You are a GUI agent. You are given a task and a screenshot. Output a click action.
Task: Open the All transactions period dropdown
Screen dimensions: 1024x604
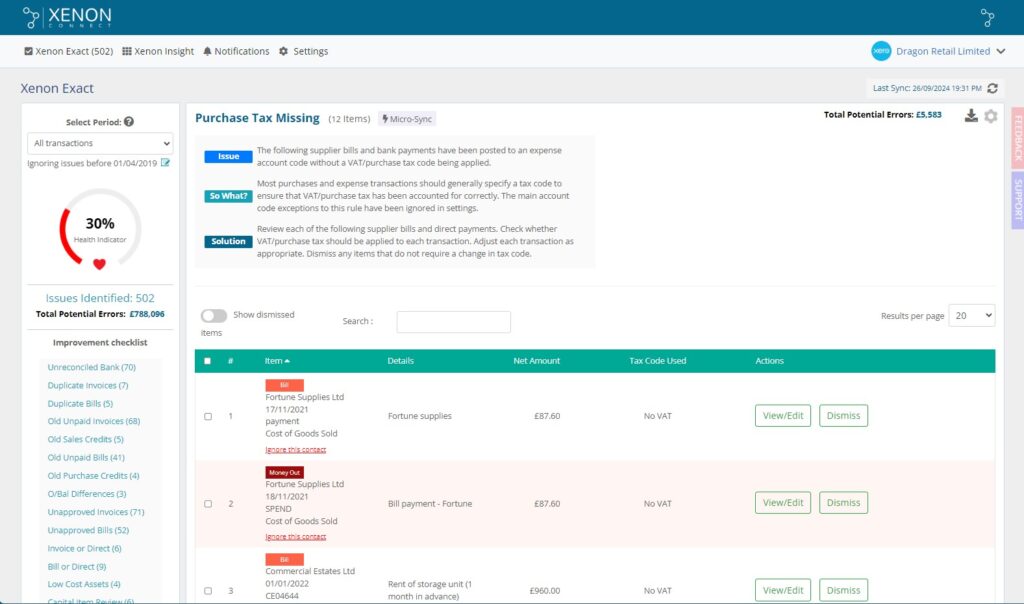(x=100, y=143)
